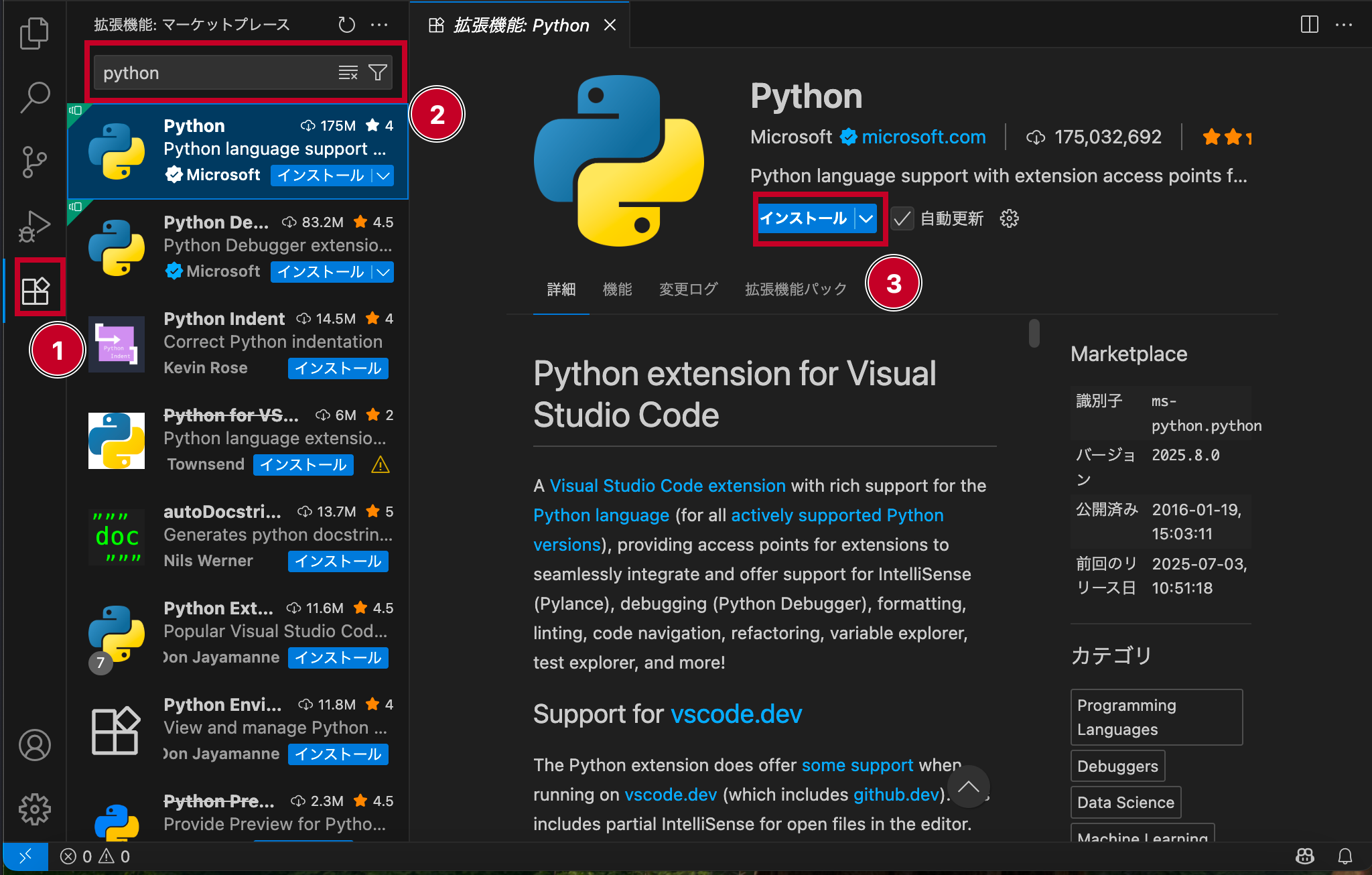The height and width of the screenshot is (875, 1372).
Task: Open the Accounts menu icon
Action: click(x=34, y=745)
